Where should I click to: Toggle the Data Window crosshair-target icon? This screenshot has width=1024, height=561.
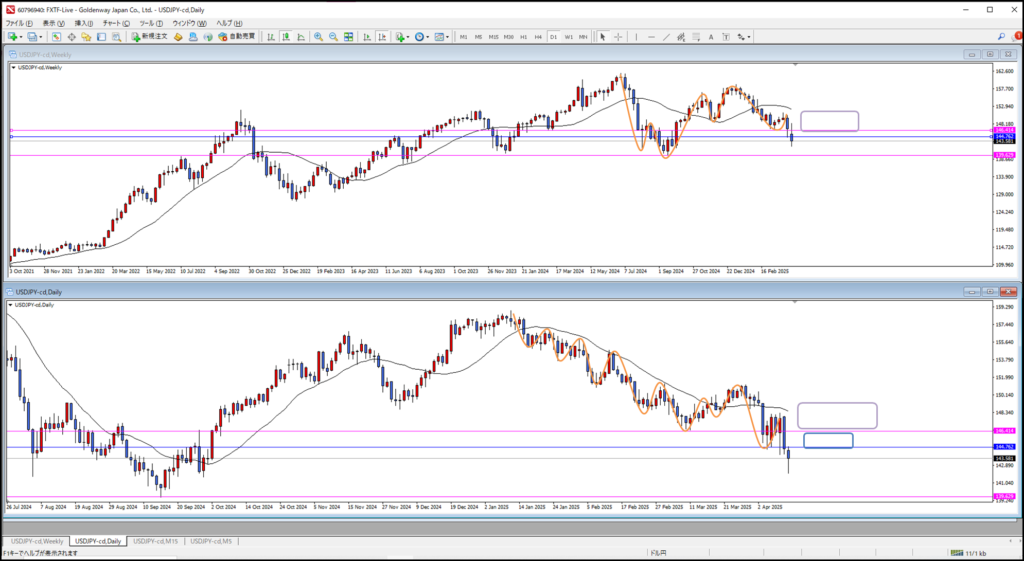(72, 37)
